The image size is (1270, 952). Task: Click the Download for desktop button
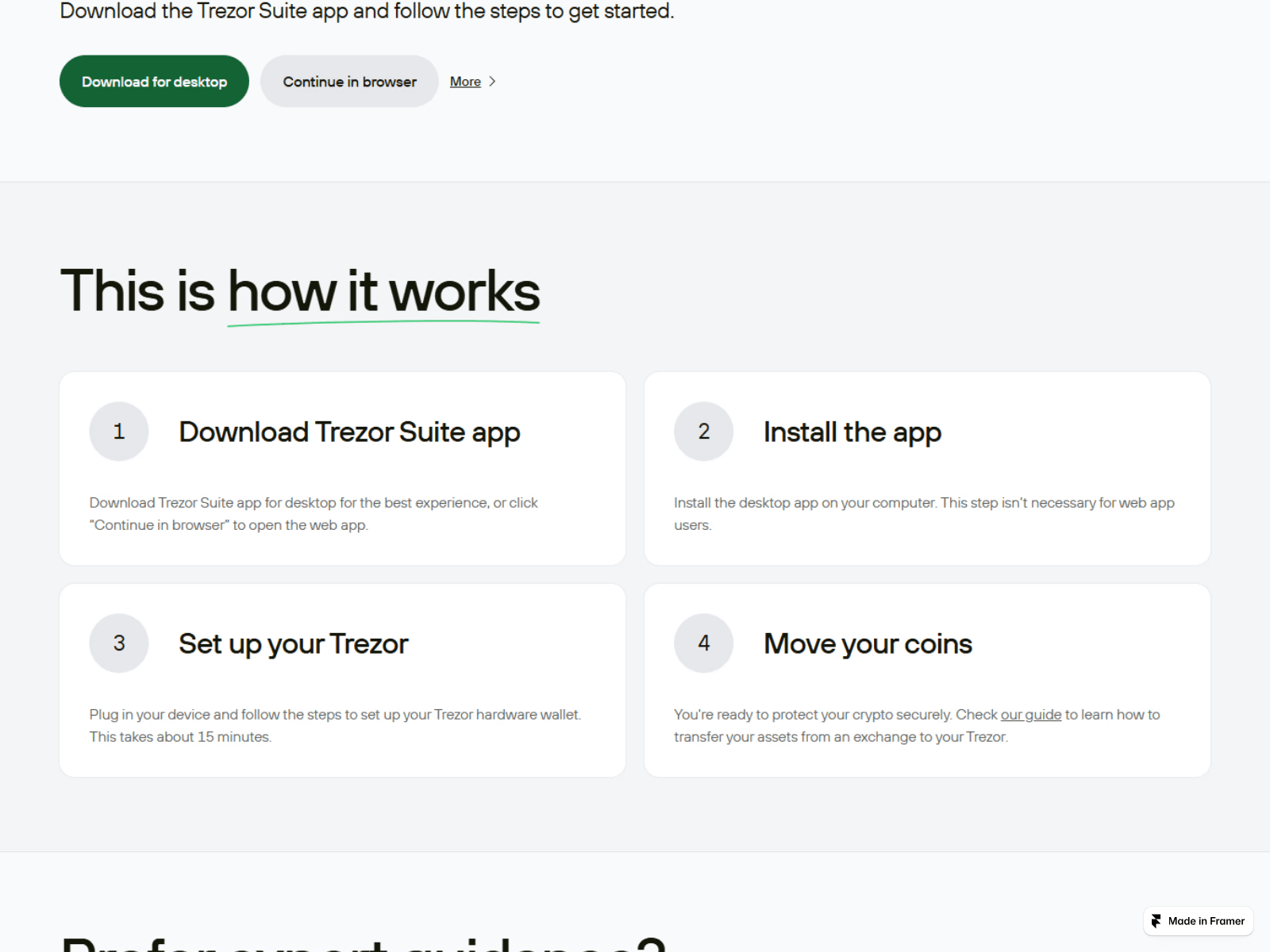pos(154,81)
